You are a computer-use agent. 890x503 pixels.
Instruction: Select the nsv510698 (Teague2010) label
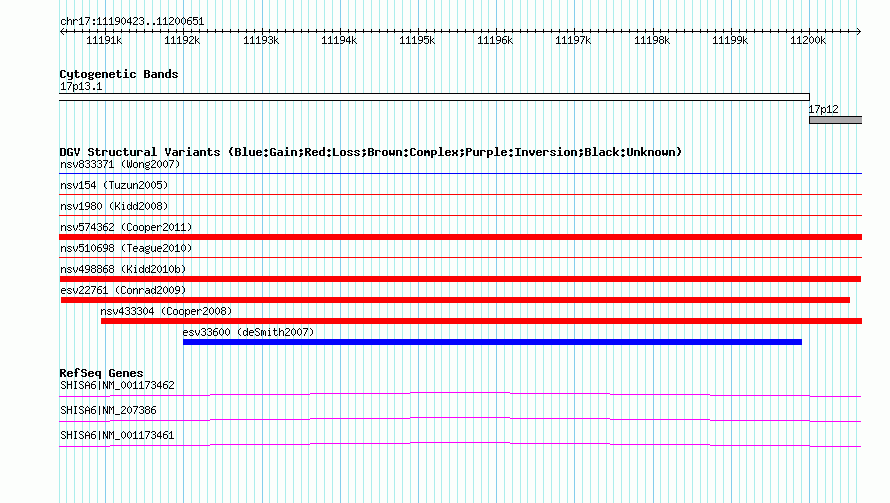pos(126,248)
